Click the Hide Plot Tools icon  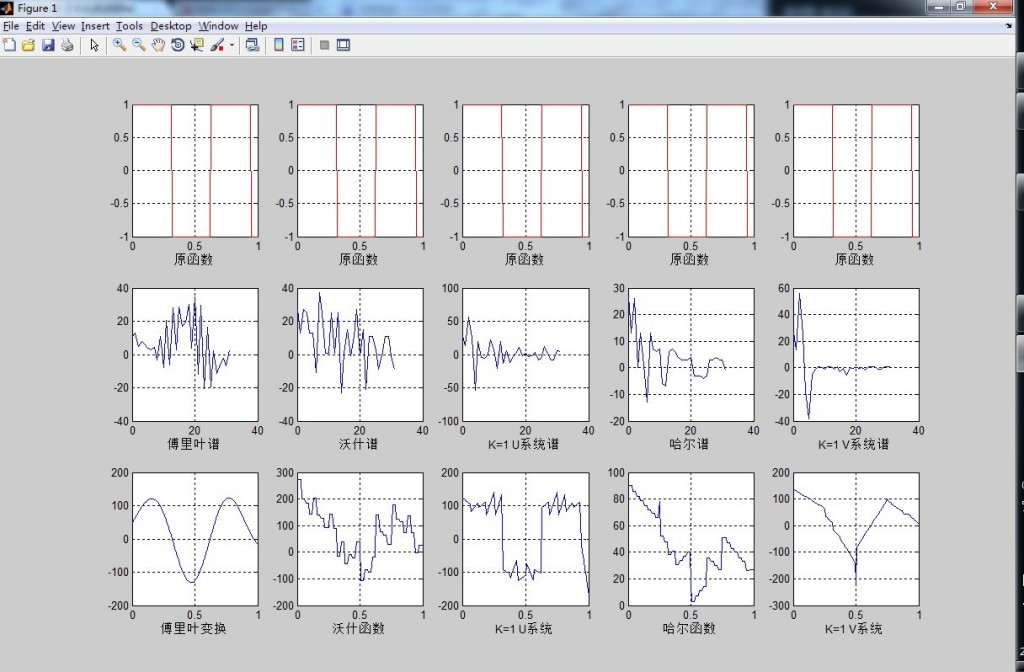point(325,45)
